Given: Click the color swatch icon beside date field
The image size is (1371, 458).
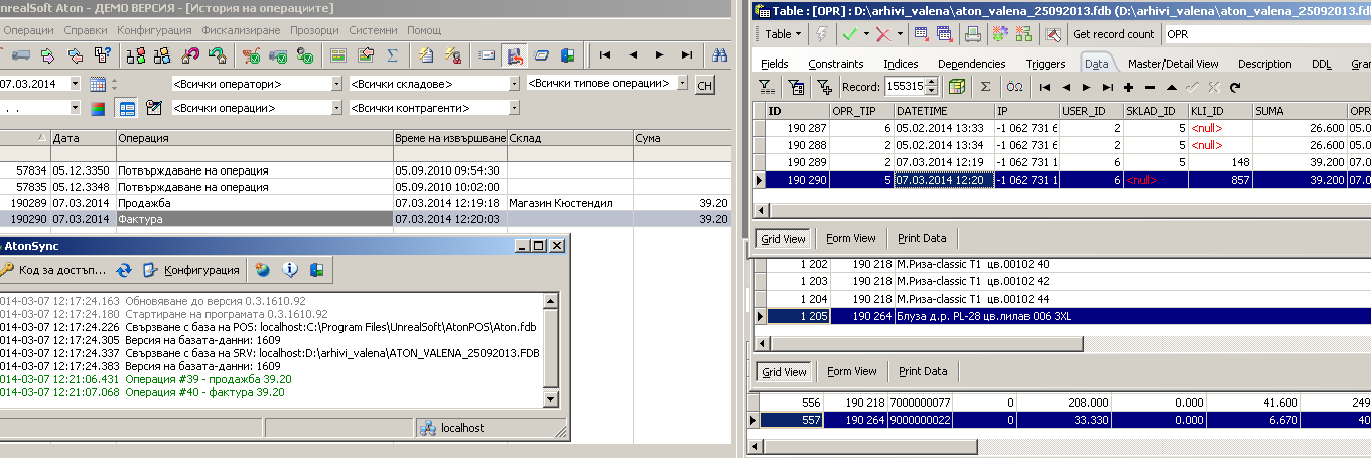Looking at the screenshot, I should pos(98,108).
